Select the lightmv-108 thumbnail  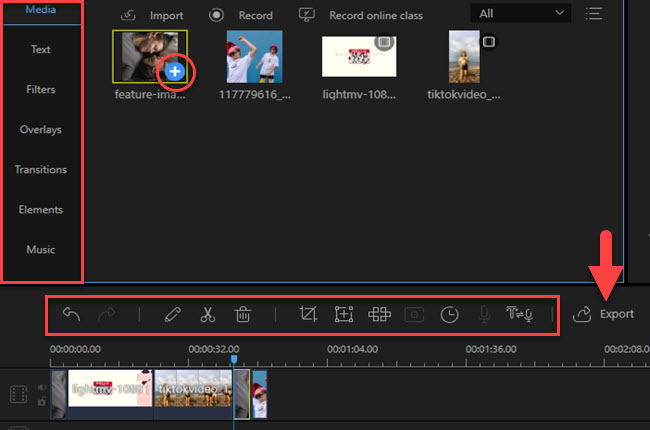click(x=359, y=56)
